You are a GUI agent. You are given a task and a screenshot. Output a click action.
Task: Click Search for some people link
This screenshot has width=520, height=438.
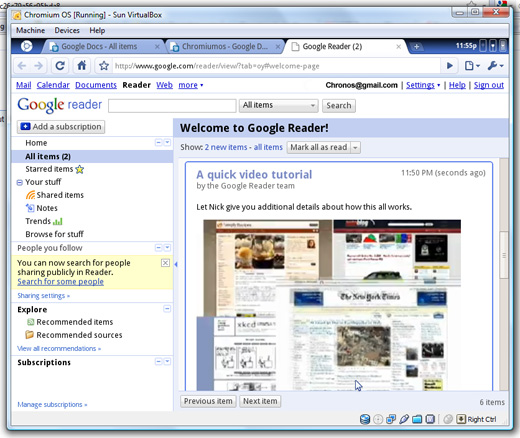coord(60,282)
